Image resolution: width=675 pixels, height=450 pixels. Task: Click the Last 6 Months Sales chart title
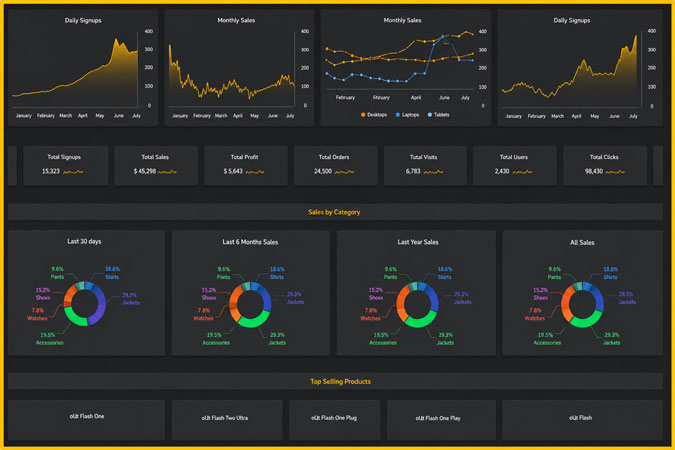pyautogui.click(x=250, y=242)
